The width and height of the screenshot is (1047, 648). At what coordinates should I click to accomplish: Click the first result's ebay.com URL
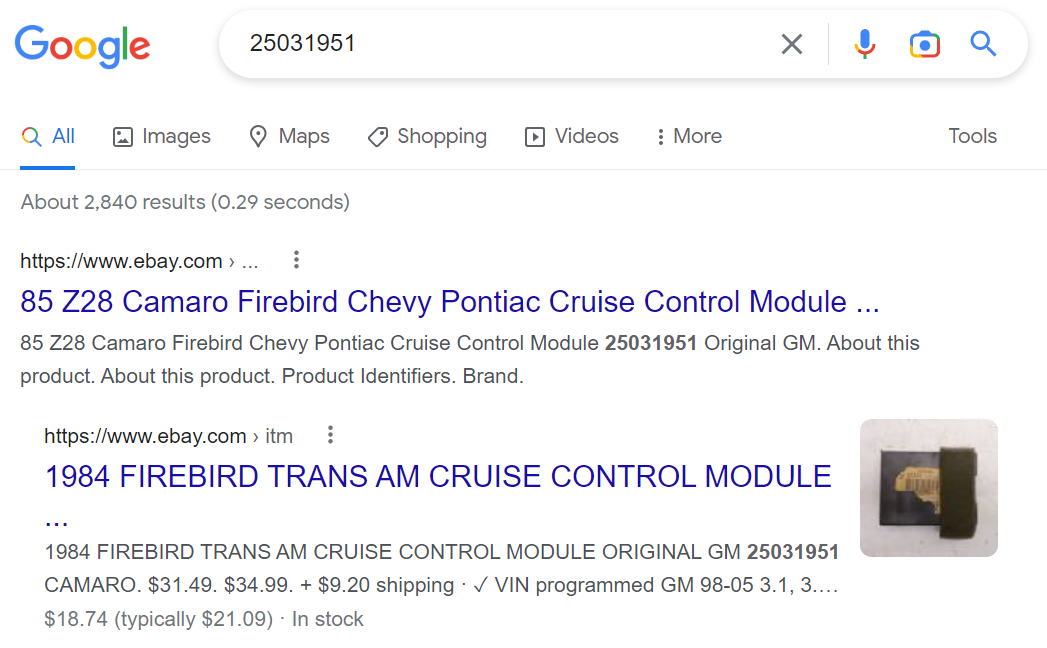point(121,262)
